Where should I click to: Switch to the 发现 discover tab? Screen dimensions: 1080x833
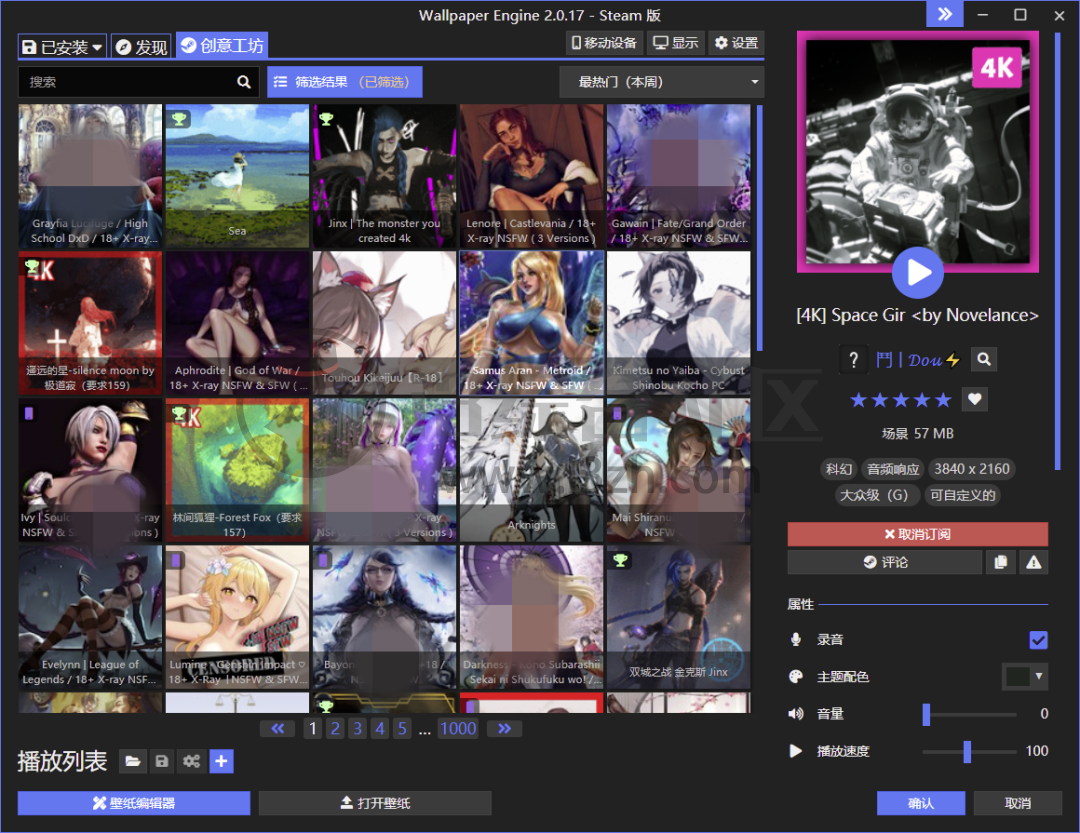click(142, 47)
